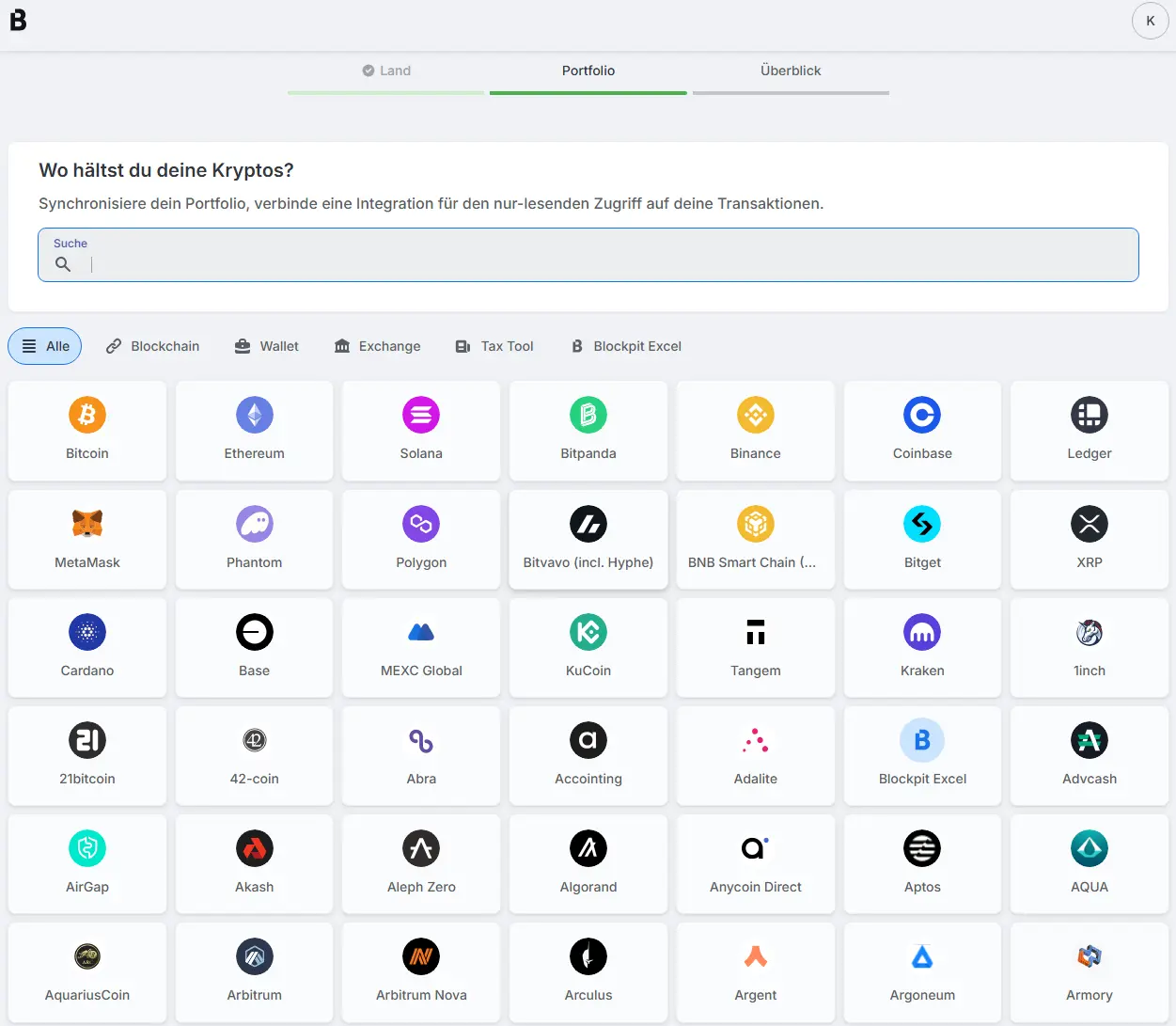This screenshot has width=1176, height=1026.
Task: Filter integrations by Wallet
Action: click(x=267, y=346)
